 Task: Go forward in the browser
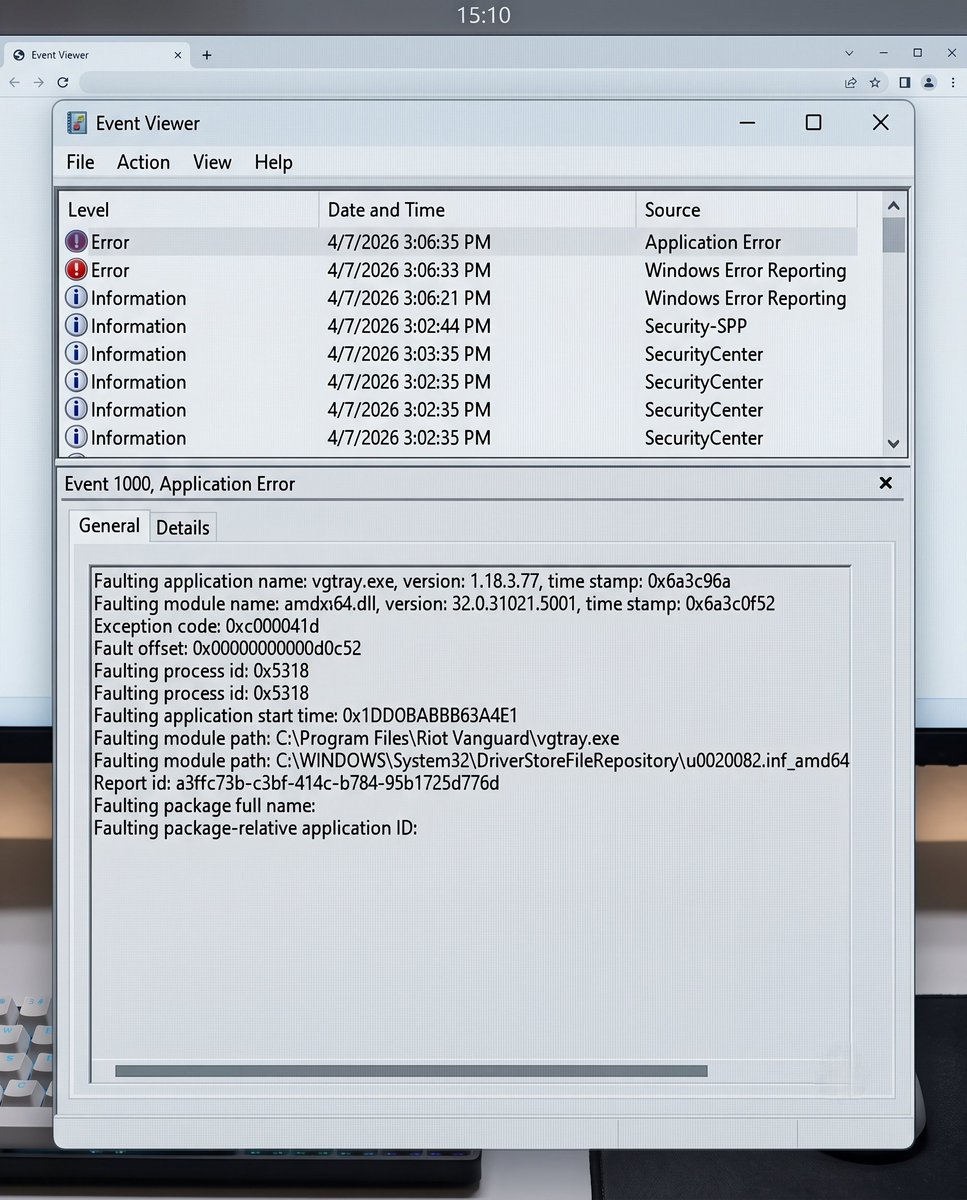38,83
